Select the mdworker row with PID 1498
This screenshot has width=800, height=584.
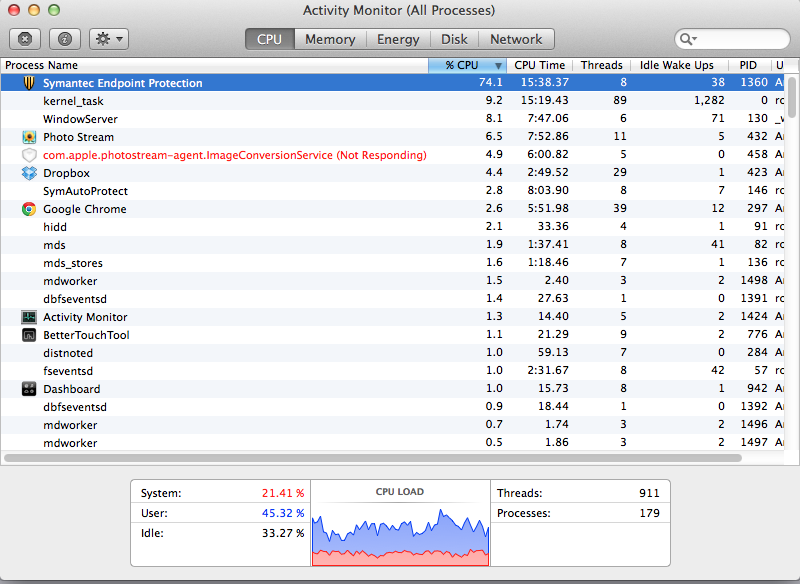tap(393, 281)
